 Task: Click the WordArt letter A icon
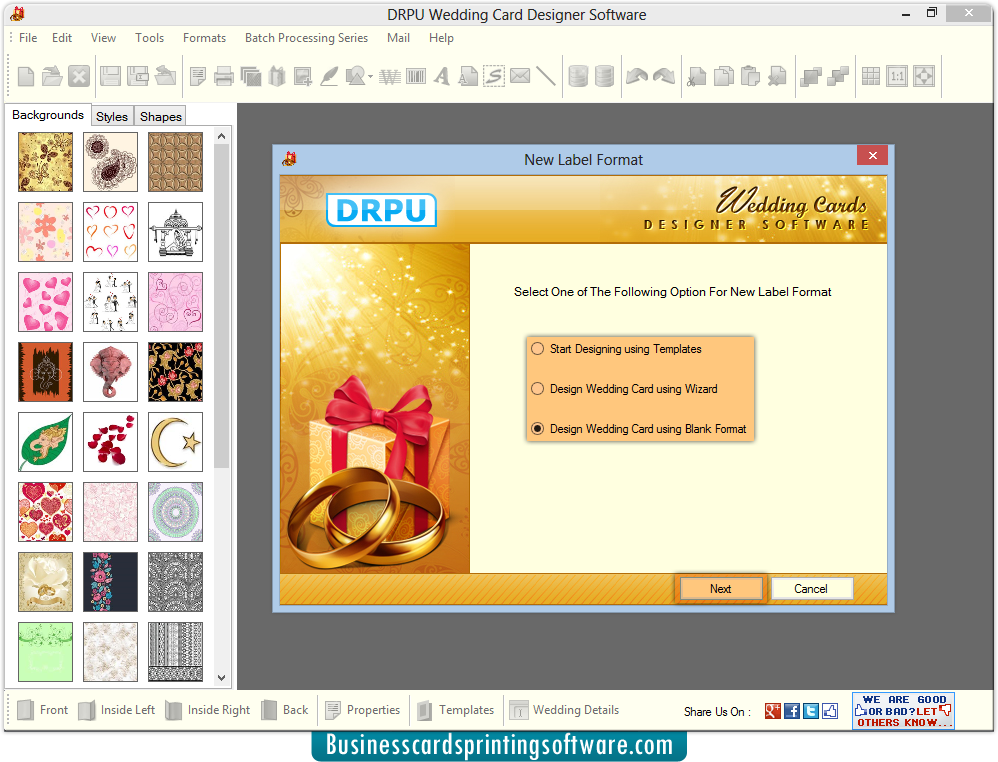(442, 77)
